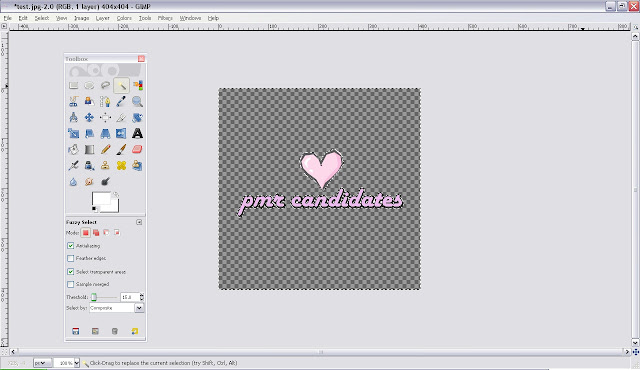Image resolution: width=640 pixels, height=370 pixels.
Task: Select the Airbrush tool
Action: tap(73, 165)
